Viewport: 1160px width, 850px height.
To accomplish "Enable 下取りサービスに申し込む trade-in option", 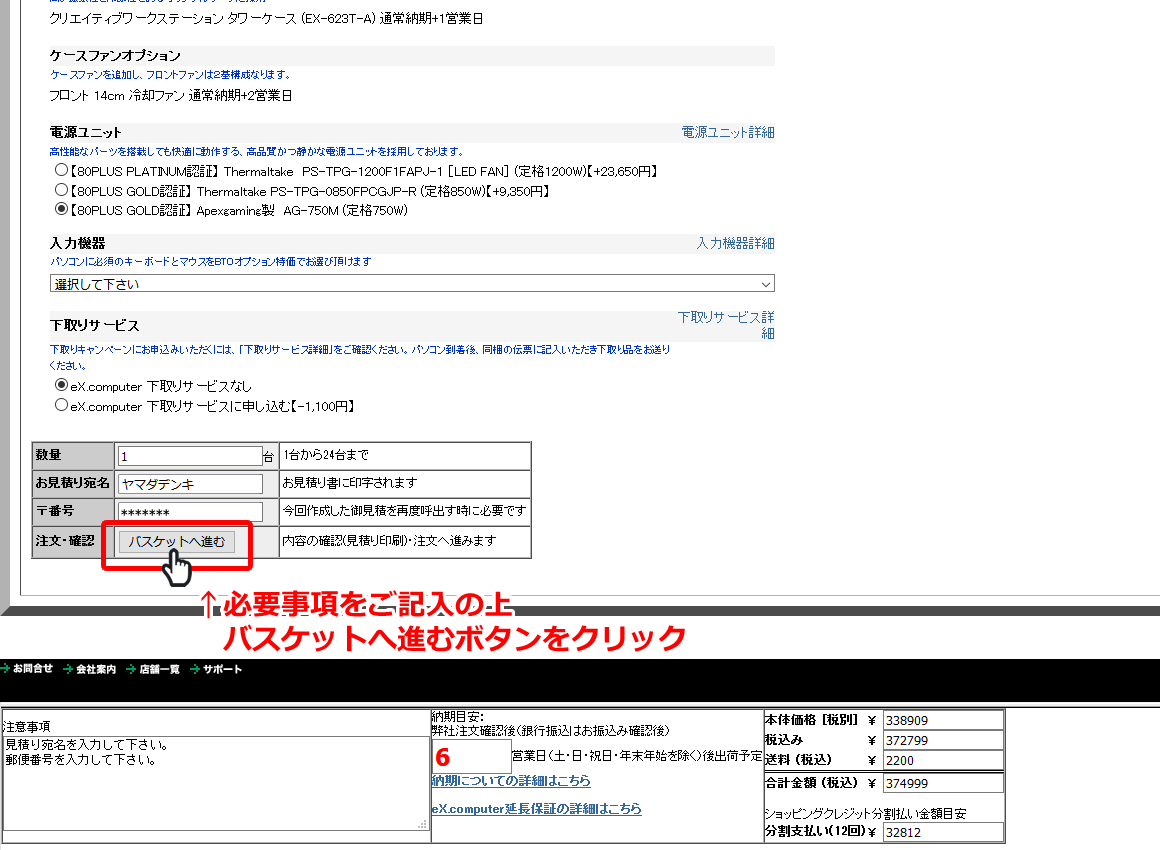I will pyautogui.click(x=60, y=405).
